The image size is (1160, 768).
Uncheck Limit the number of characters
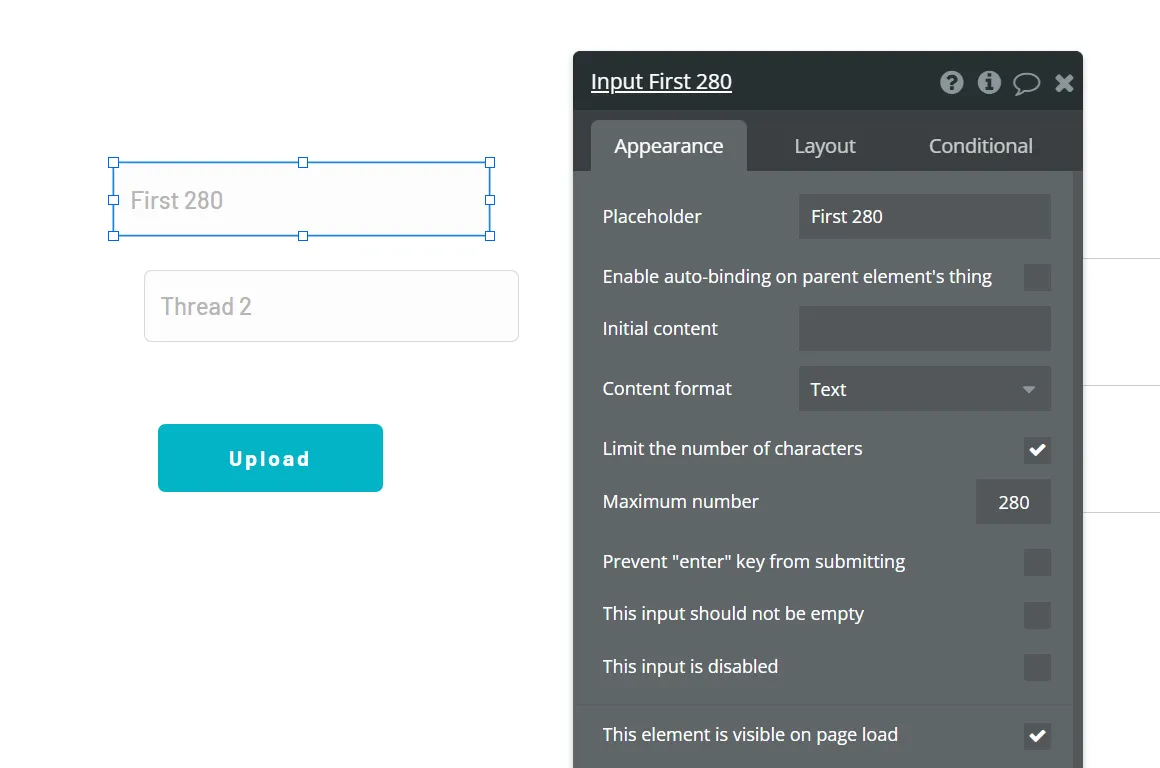[1037, 449]
